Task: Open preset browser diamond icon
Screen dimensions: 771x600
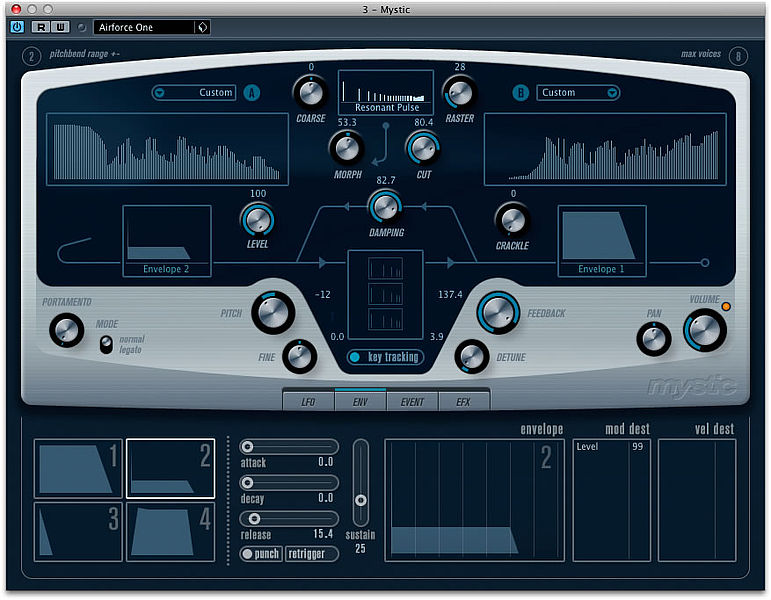Action: [203, 28]
